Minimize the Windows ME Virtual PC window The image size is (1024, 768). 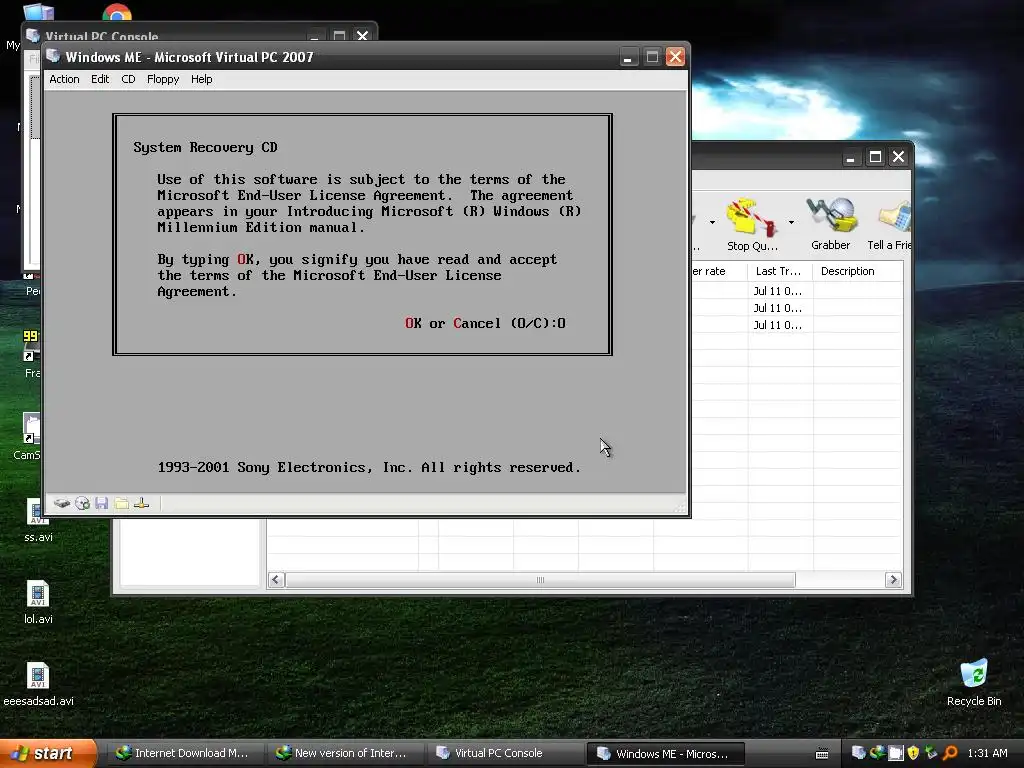pos(628,57)
